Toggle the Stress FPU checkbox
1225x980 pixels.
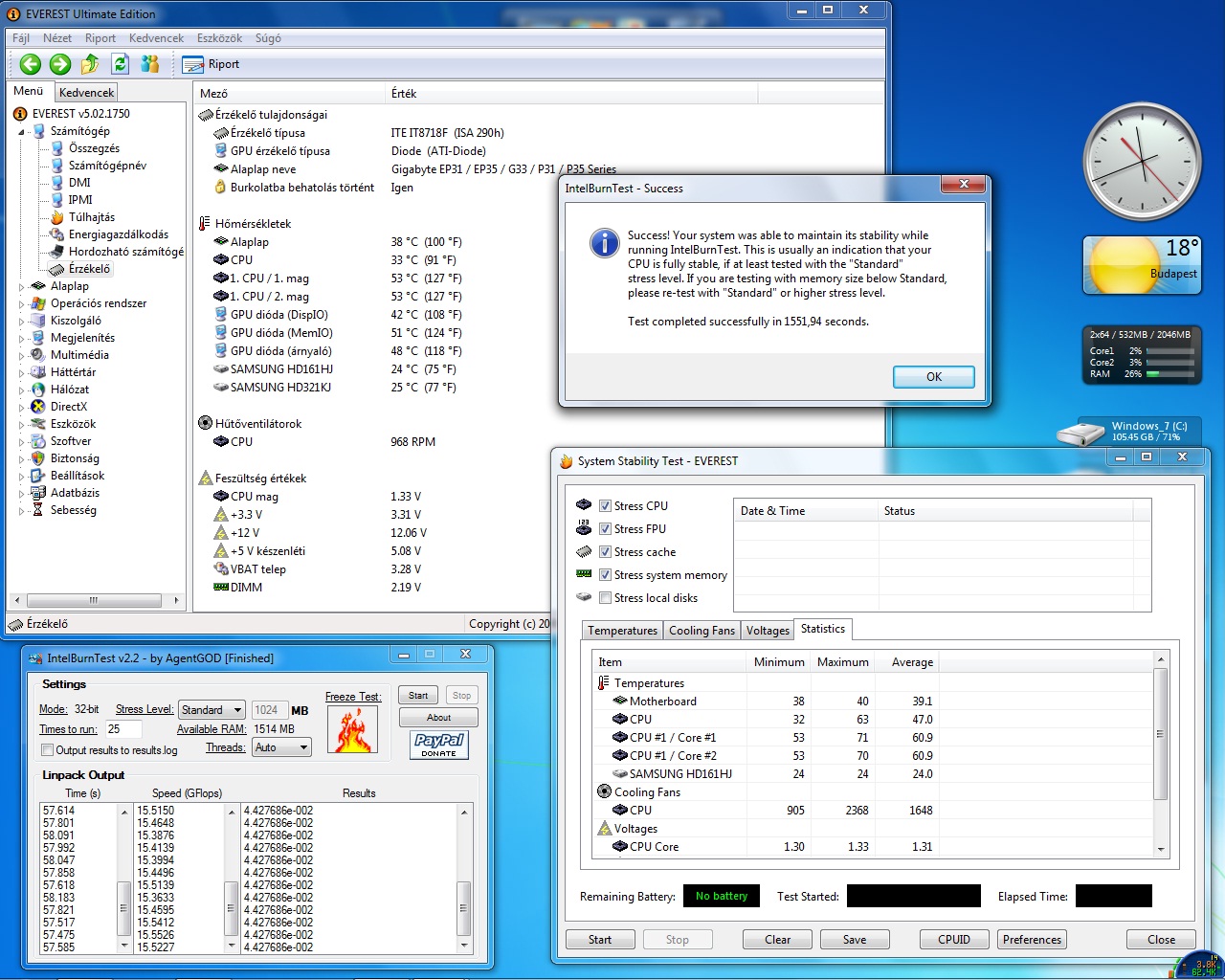point(605,528)
